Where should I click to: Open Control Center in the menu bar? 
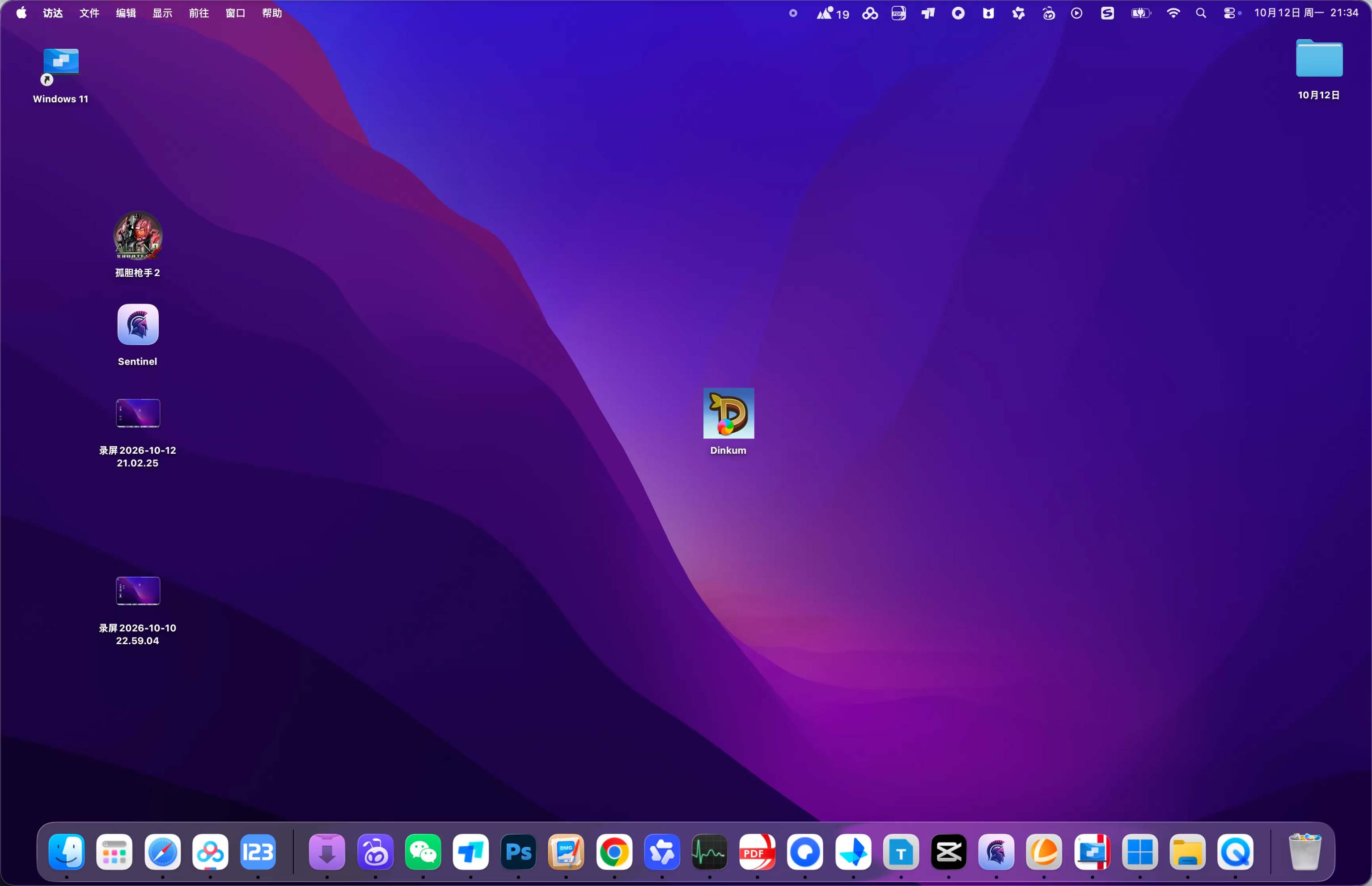click(x=1230, y=13)
